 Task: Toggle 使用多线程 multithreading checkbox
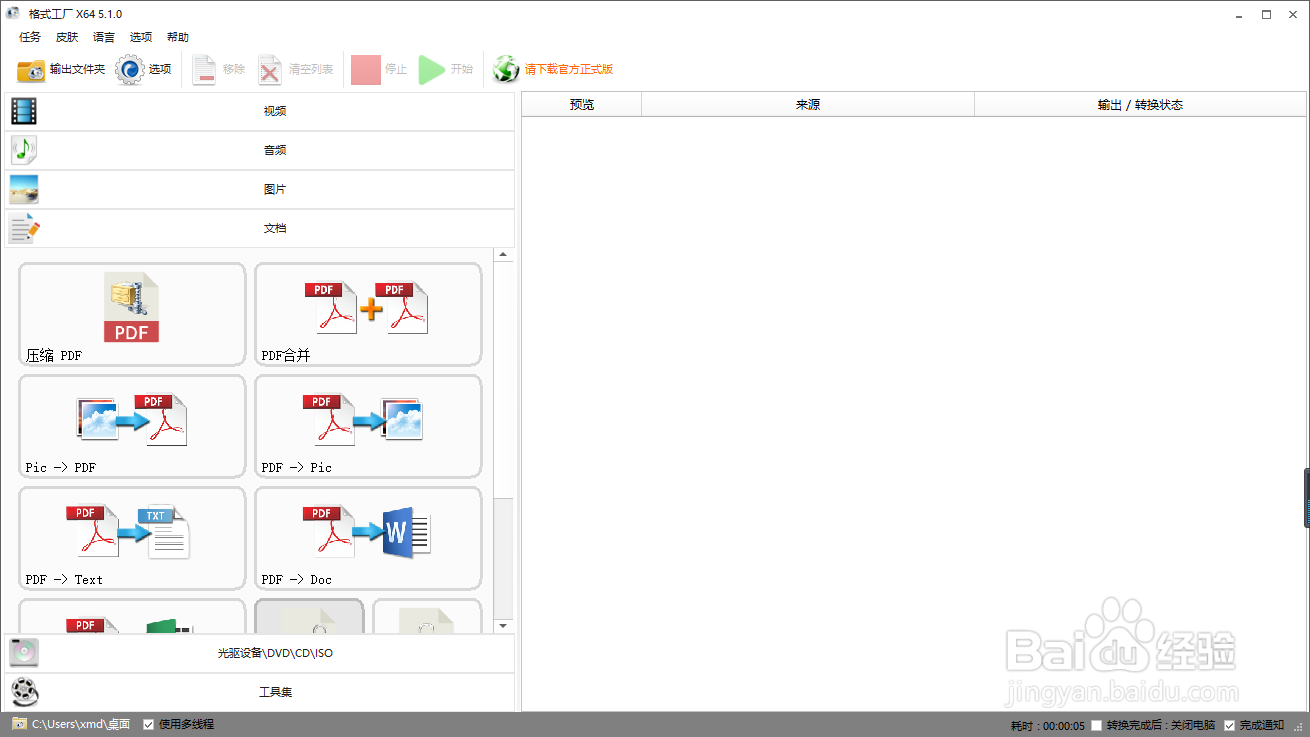click(x=149, y=724)
